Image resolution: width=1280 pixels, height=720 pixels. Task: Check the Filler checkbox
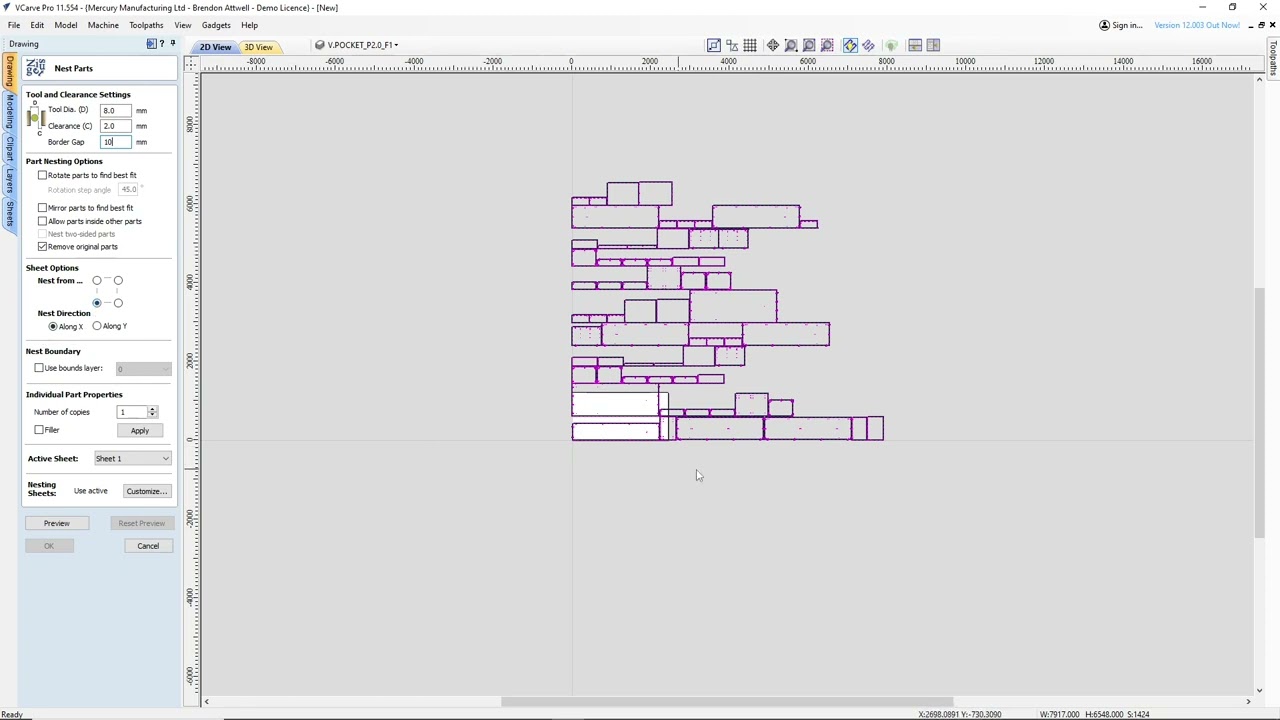tap(39, 430)
